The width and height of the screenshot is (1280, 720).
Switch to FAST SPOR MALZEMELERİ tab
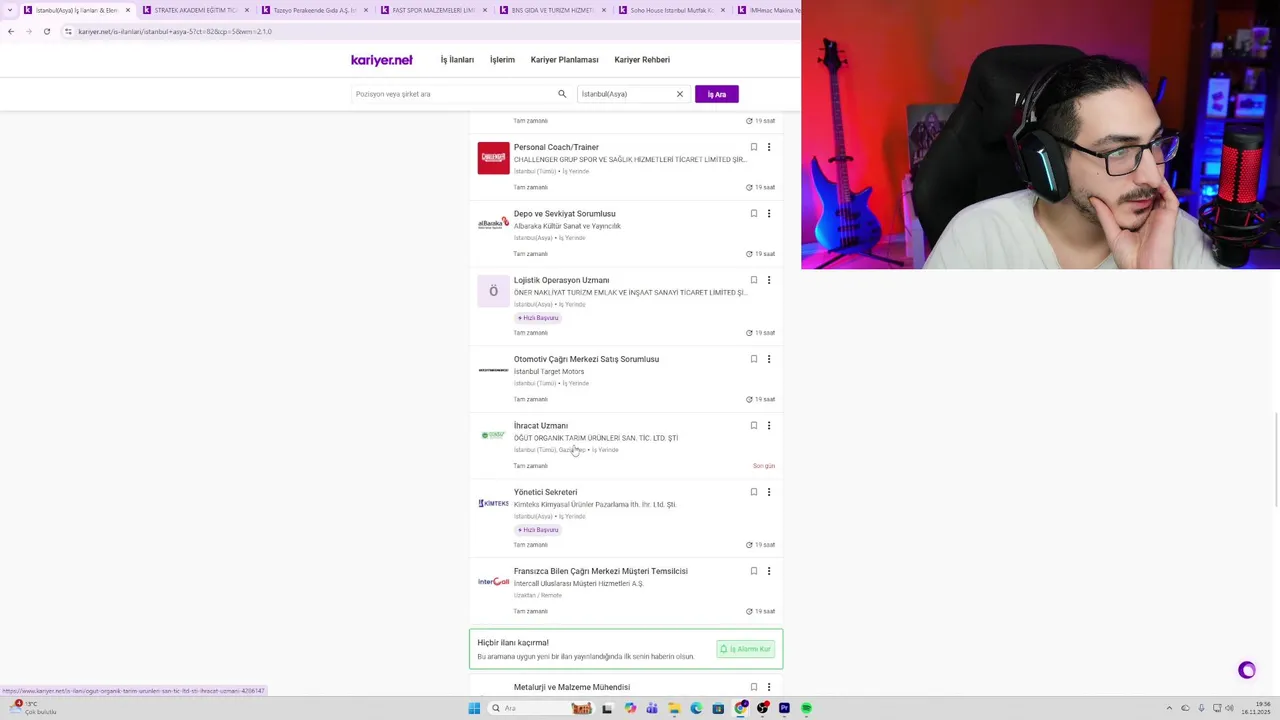(434, 10)
